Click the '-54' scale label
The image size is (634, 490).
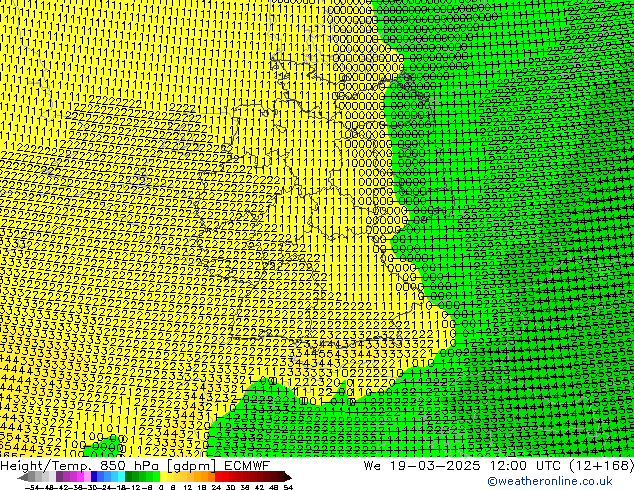point(32,487)
